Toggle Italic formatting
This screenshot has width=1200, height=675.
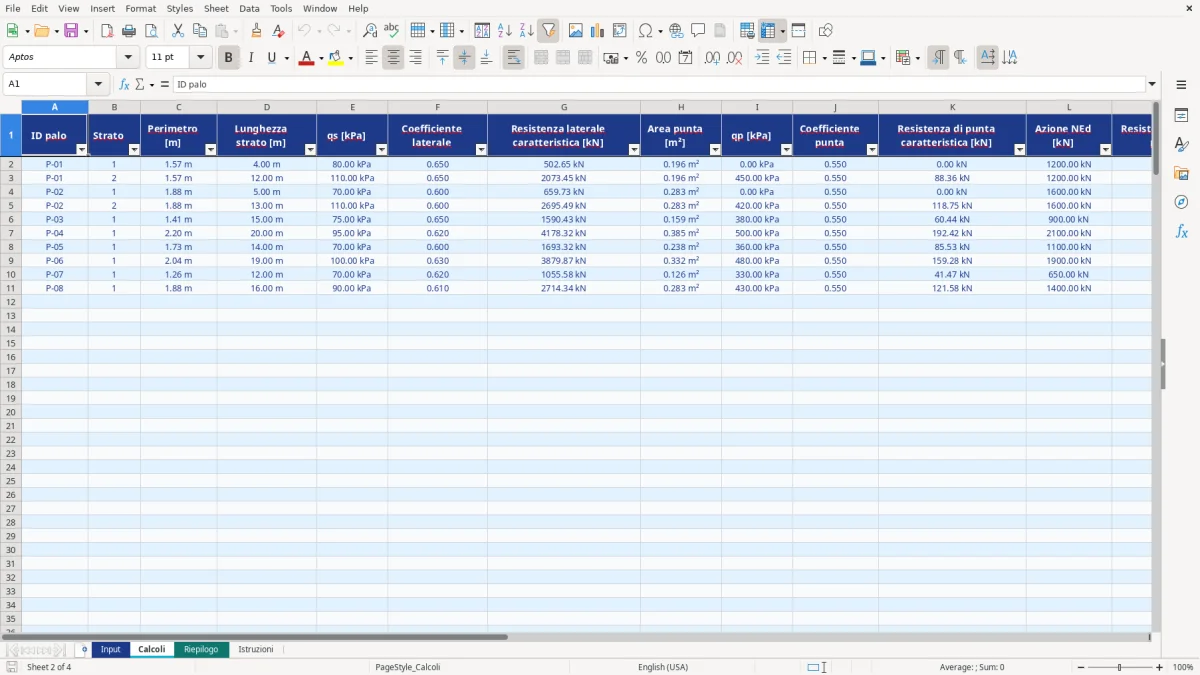(x=250, y=58)
